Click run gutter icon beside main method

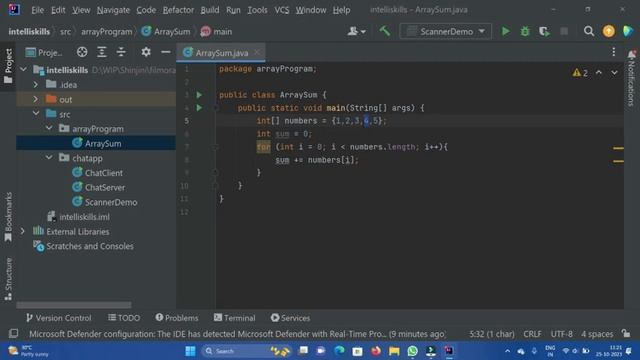199,108
